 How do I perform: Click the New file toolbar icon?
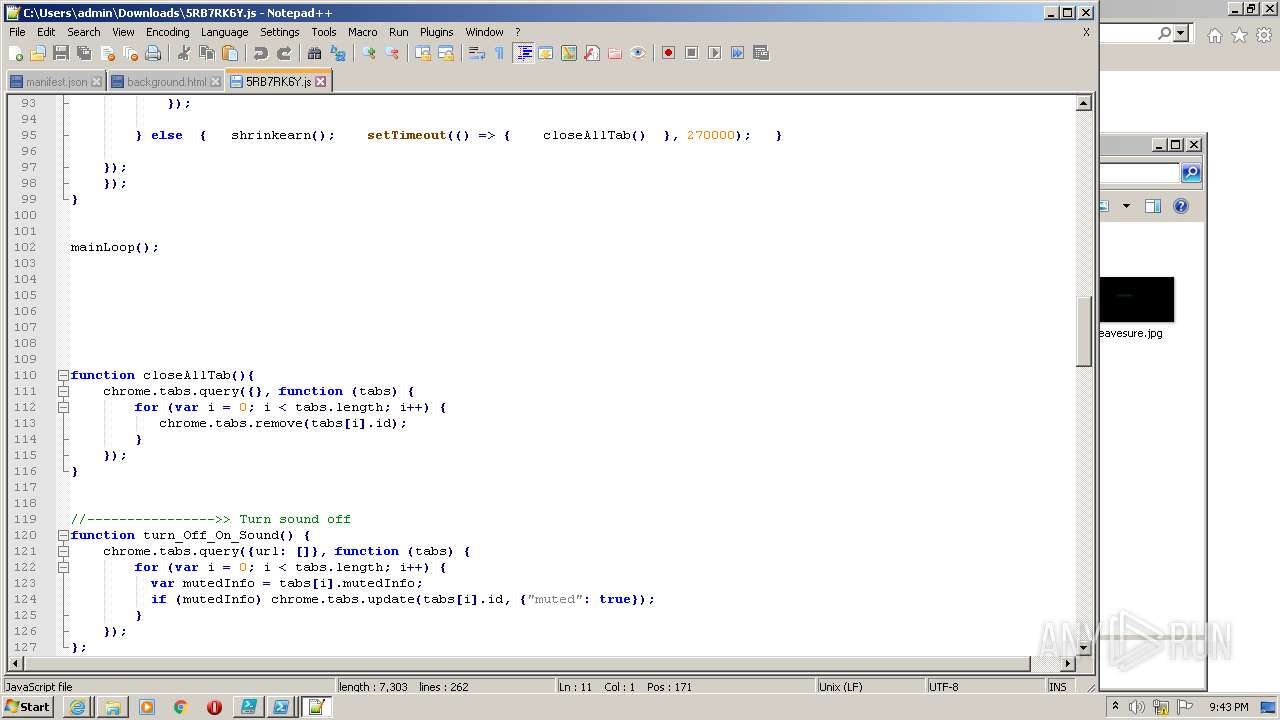[15, 53]
